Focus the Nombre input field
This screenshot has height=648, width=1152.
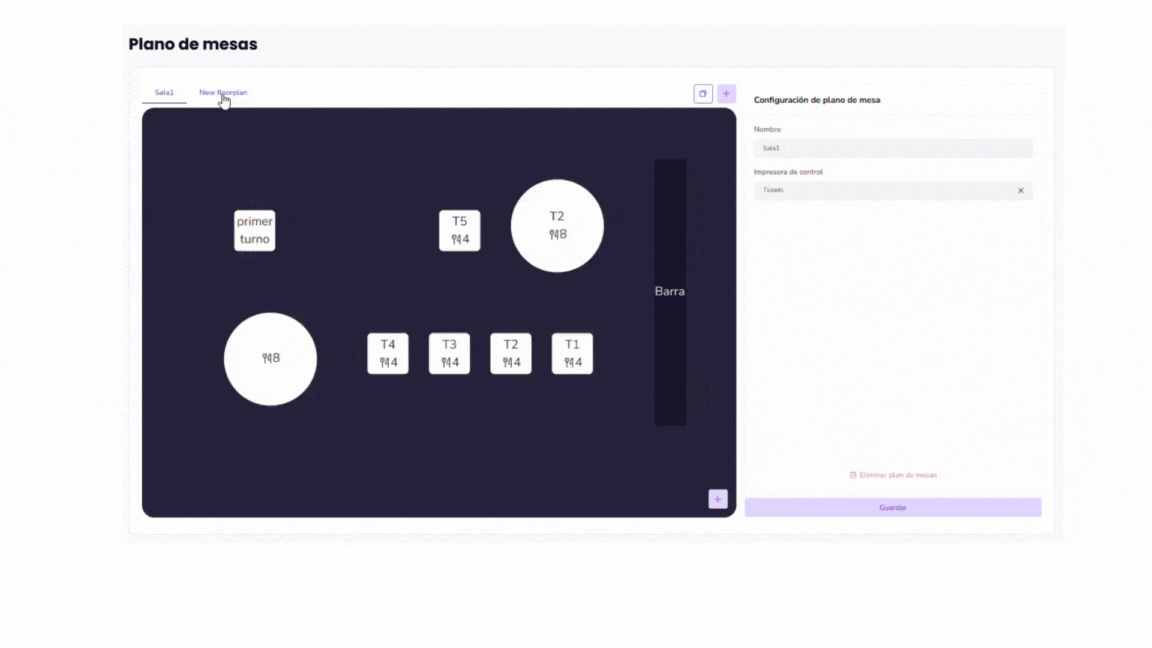click(892, 148)
